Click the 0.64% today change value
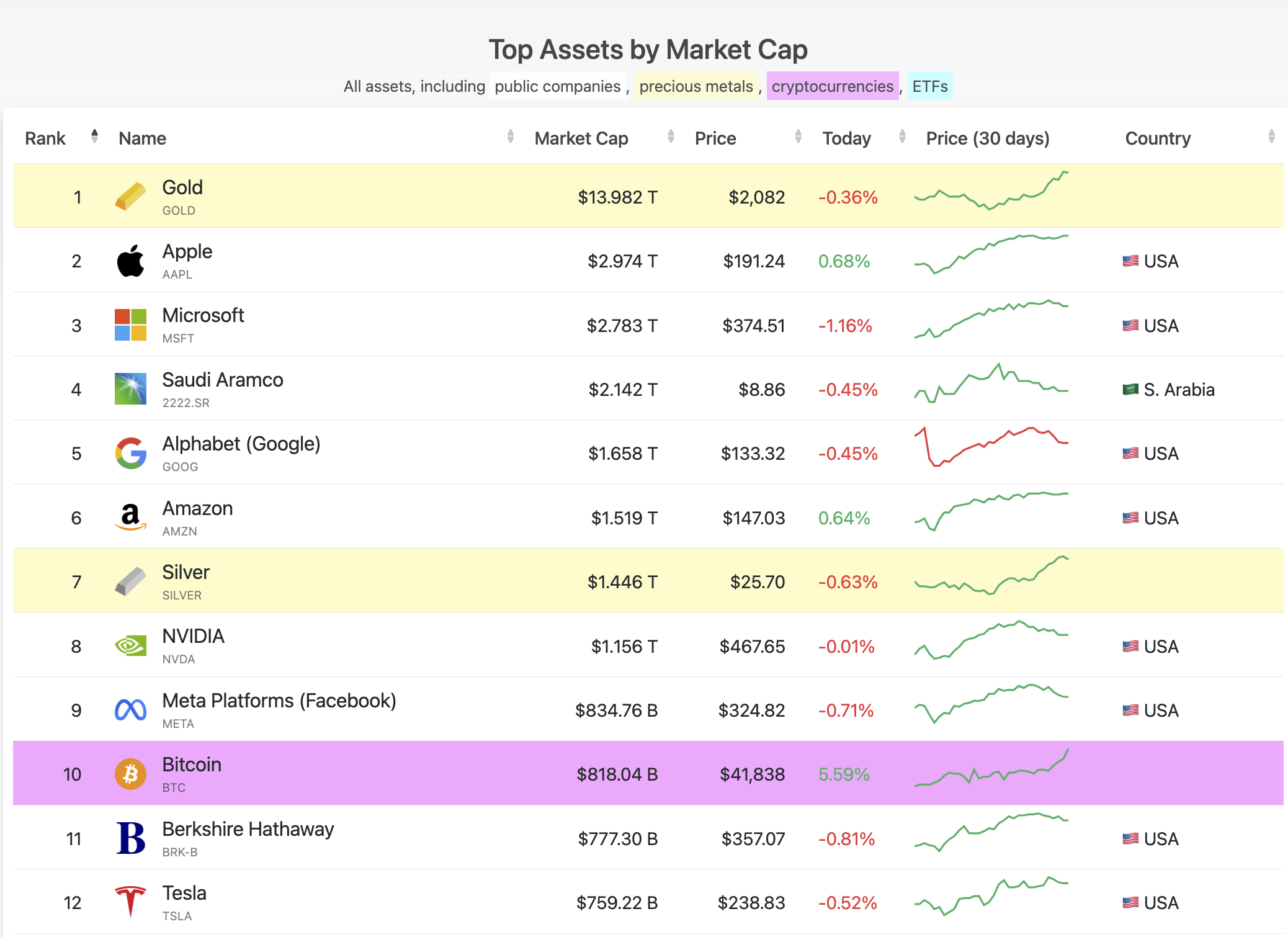 (844, 518)
